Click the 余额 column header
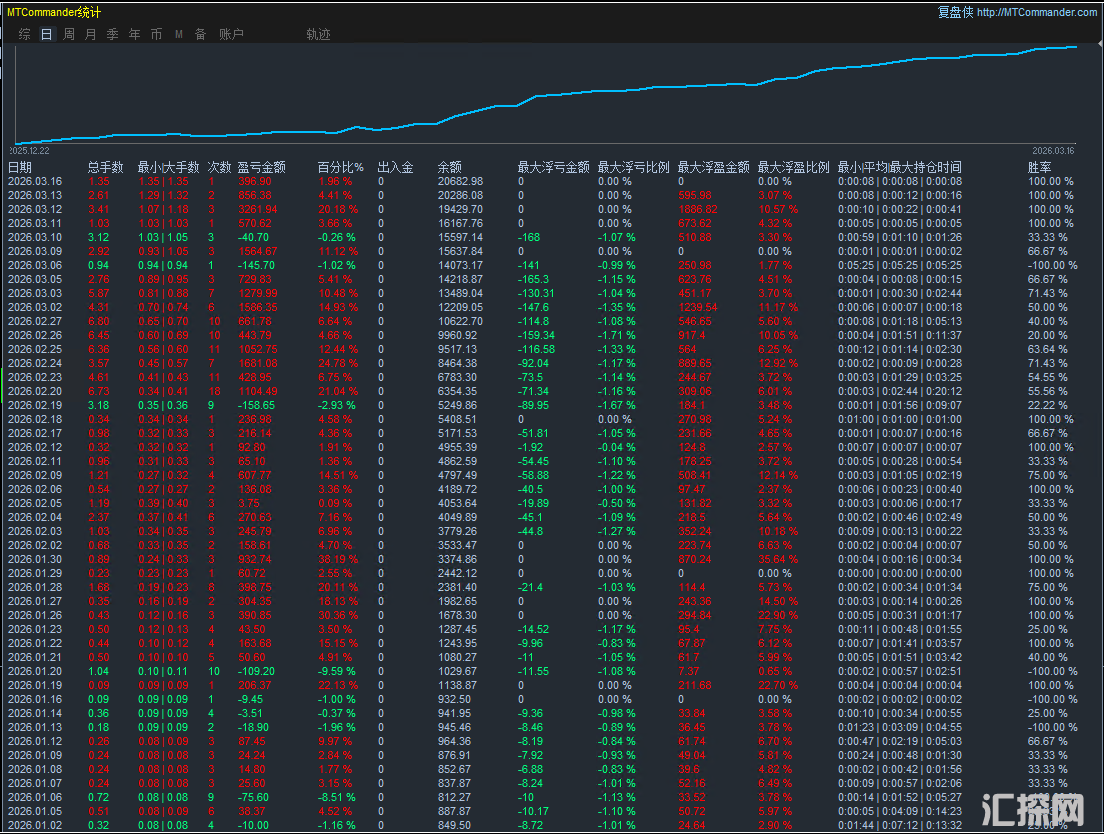This screenshot has width=1104, height=834. pos(450,167)
